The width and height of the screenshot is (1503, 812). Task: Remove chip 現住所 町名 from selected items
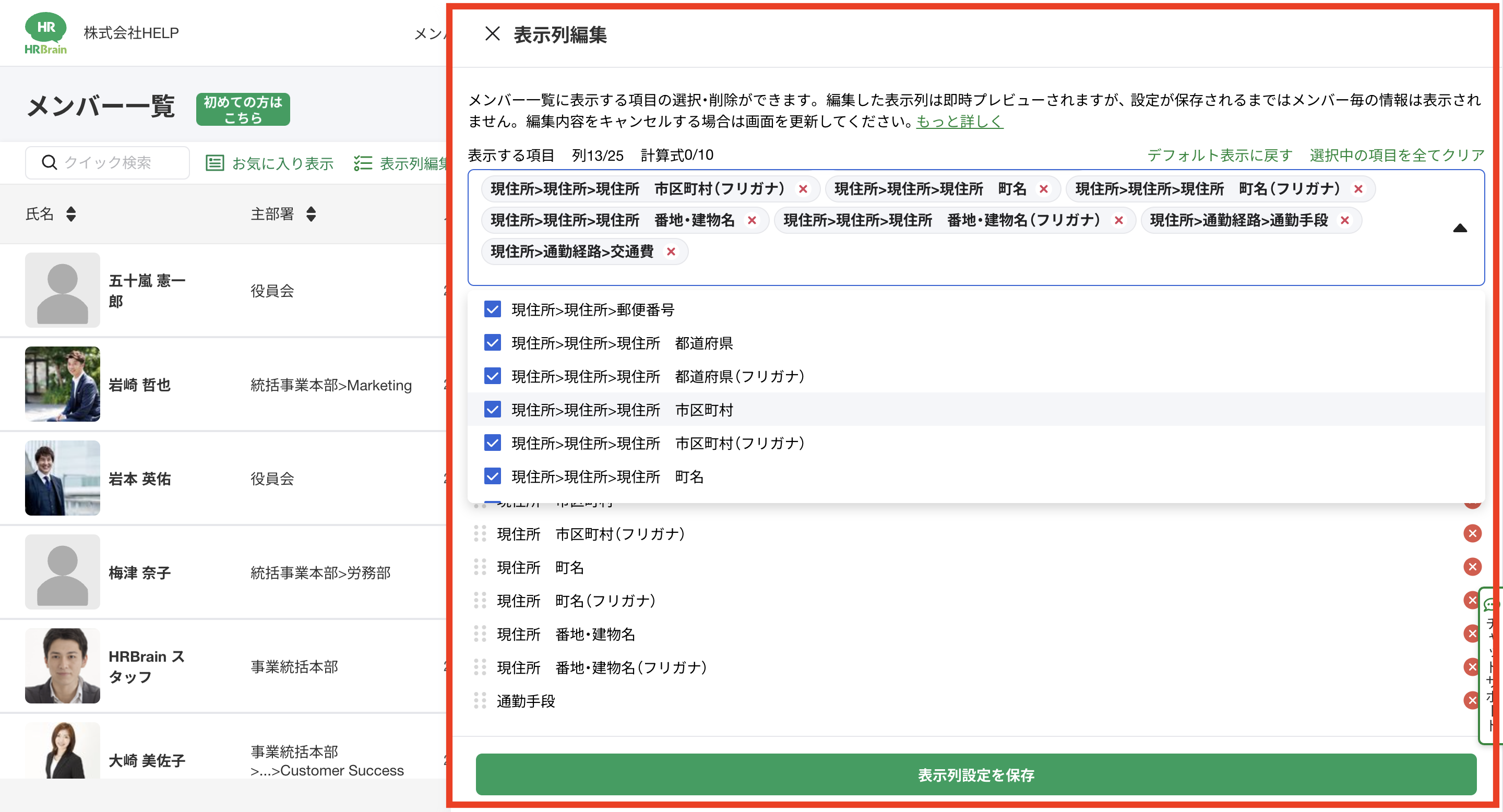click(x=1044, y=189)
